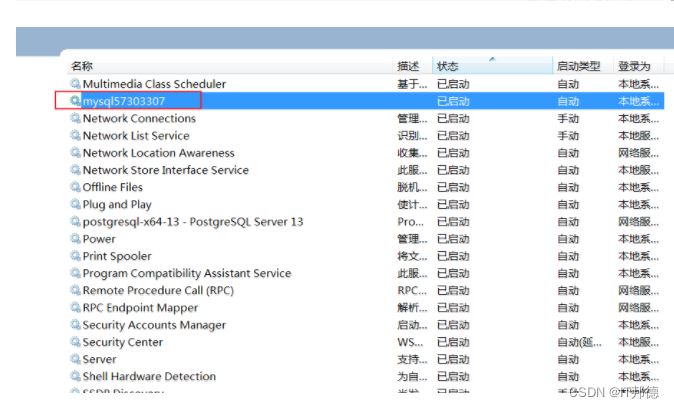Click the gear icon beside mysql57303307
The height and width of the screenshot is (408, 674).
coord(75,101)
